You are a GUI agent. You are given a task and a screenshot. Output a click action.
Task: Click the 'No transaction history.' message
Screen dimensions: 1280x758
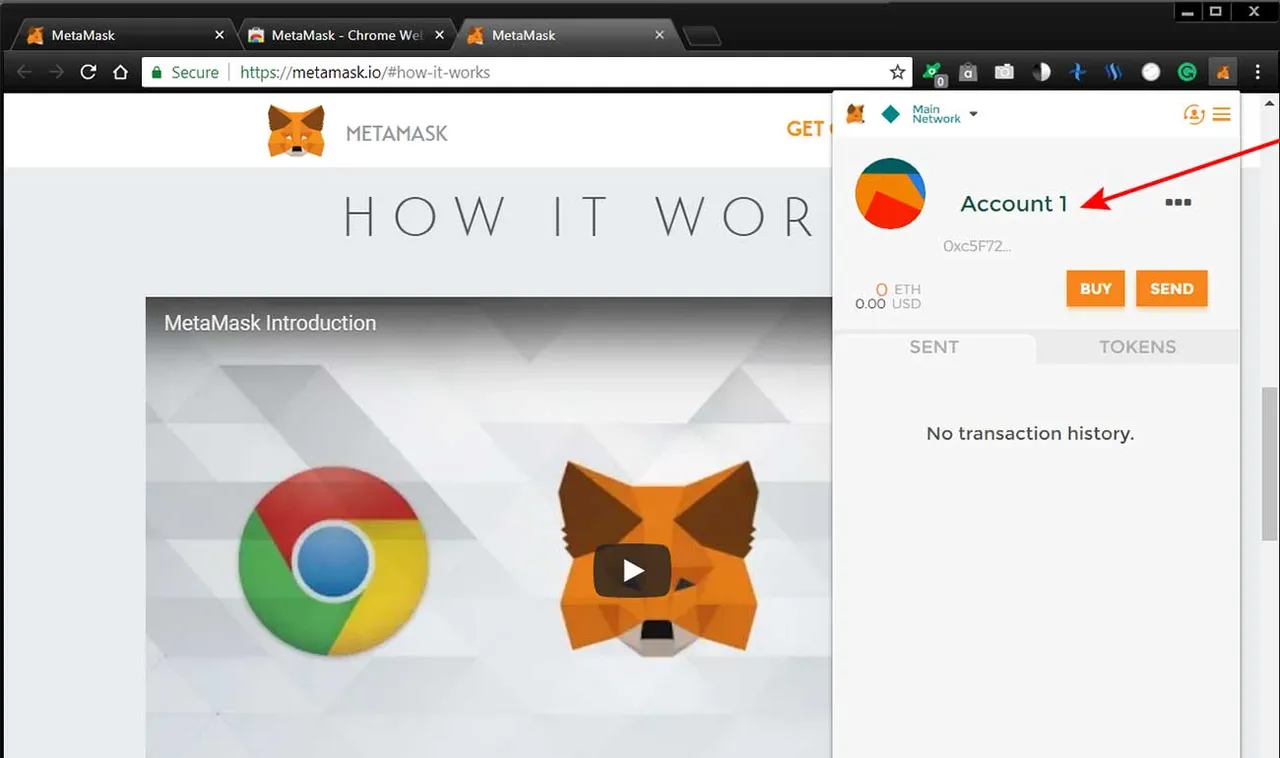pos(1030,434)
